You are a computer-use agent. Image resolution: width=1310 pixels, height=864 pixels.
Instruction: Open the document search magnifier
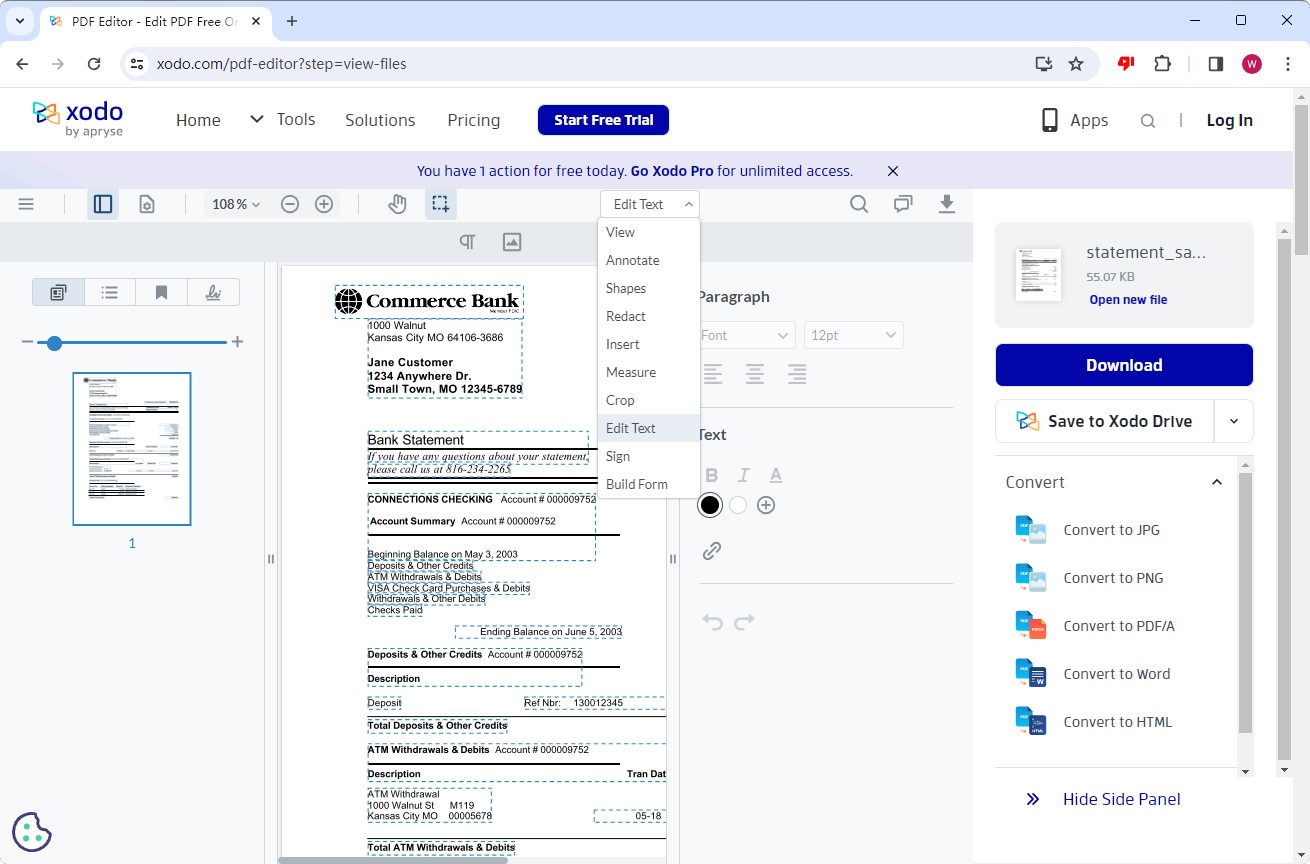[x=859, y=204]
